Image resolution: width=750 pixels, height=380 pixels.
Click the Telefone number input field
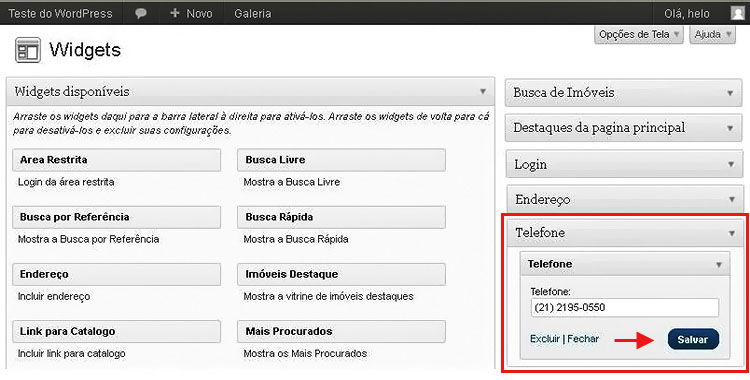point(625,308)
